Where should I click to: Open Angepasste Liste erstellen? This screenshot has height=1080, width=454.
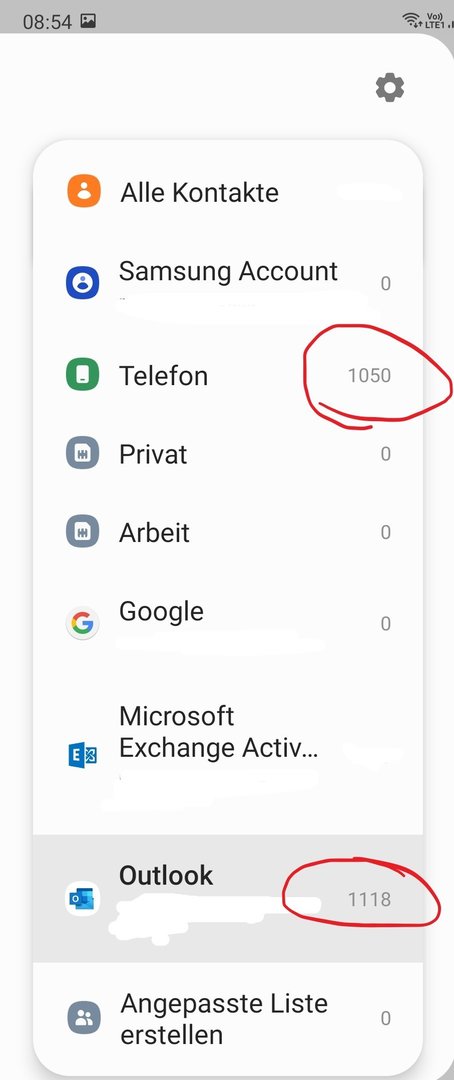[x=227, y=1018]
